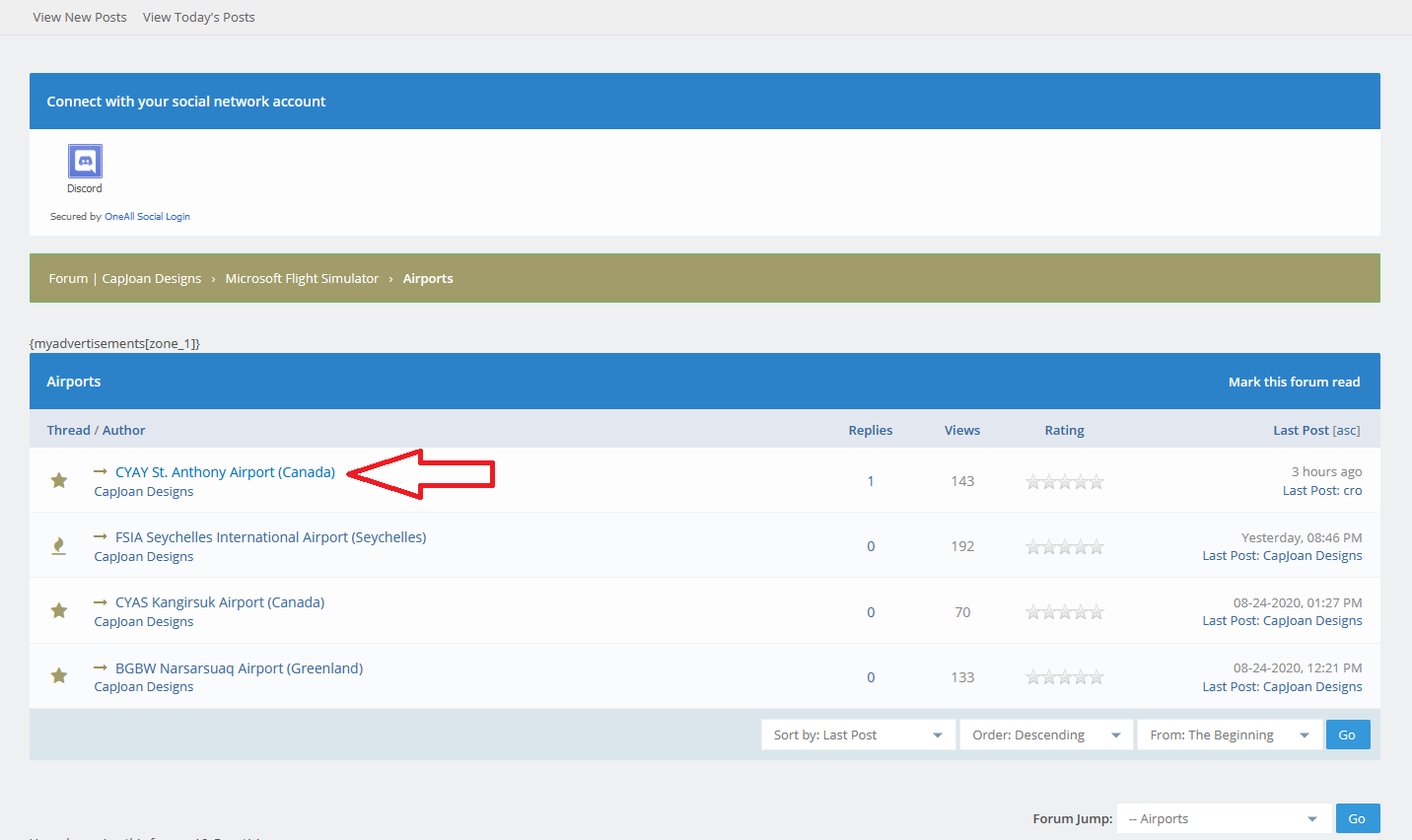1412x840 pixels.
Task: Click the 133 views count
Action: (962, 677)
